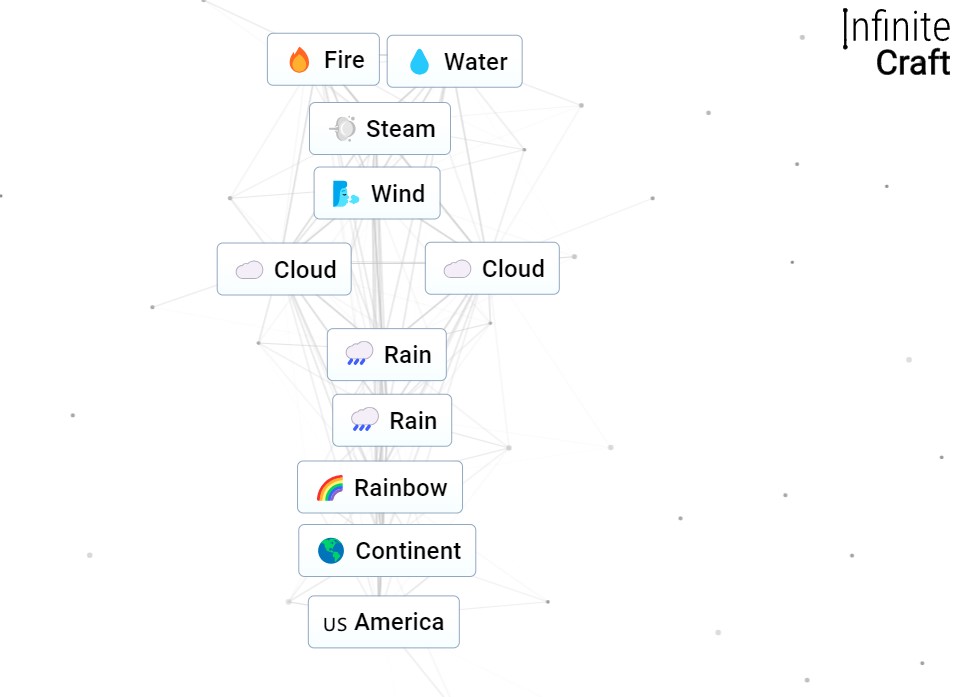Select the America text label
Screen dimensions: 961x697
point(399,622)
